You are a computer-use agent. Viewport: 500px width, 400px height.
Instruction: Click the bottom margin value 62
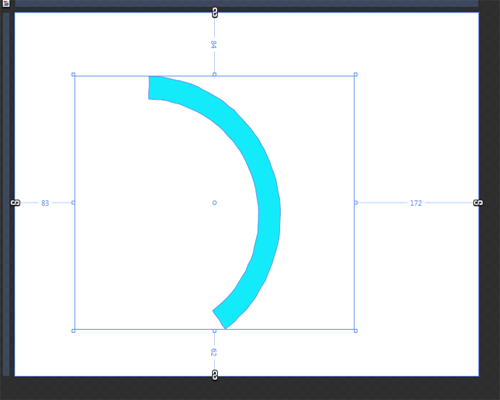click(x=214, y=352)
